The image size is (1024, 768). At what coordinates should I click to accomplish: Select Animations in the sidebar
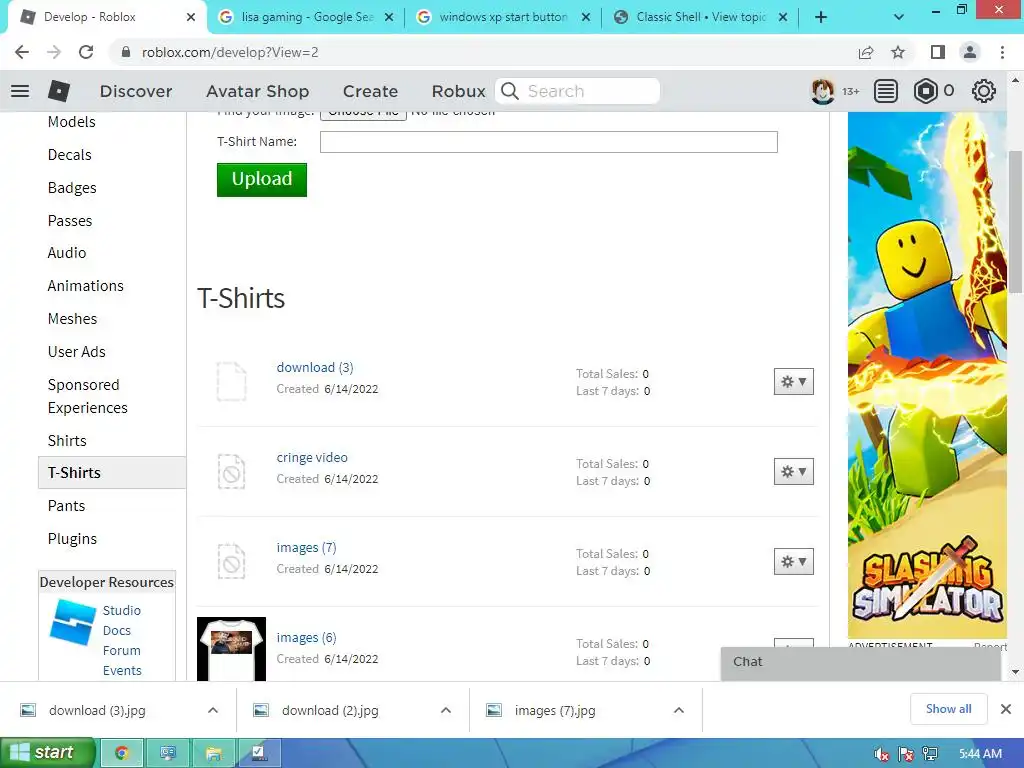click(x=86, y=286)
